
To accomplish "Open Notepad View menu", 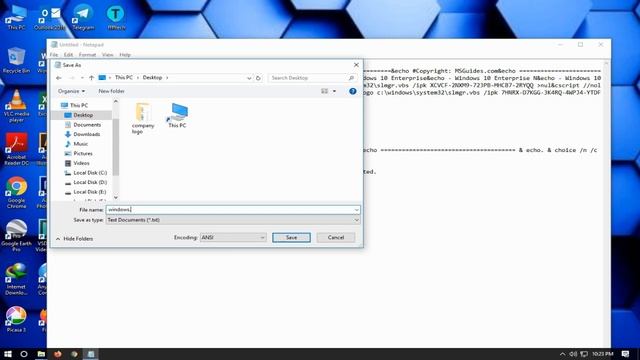I will point(107,55).
